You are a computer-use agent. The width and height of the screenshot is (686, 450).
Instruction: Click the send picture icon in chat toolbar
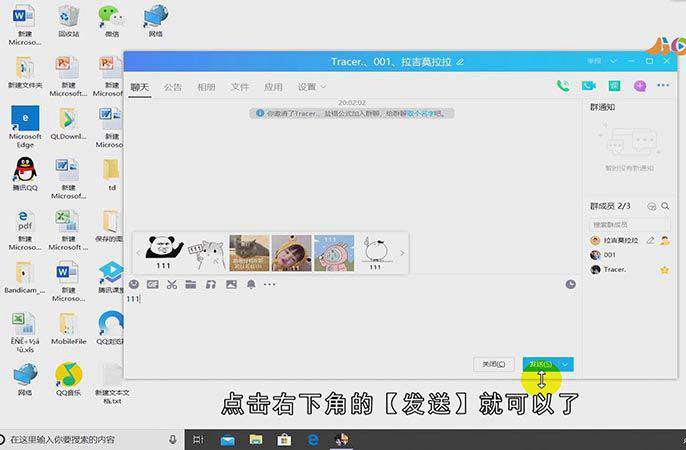231,285
